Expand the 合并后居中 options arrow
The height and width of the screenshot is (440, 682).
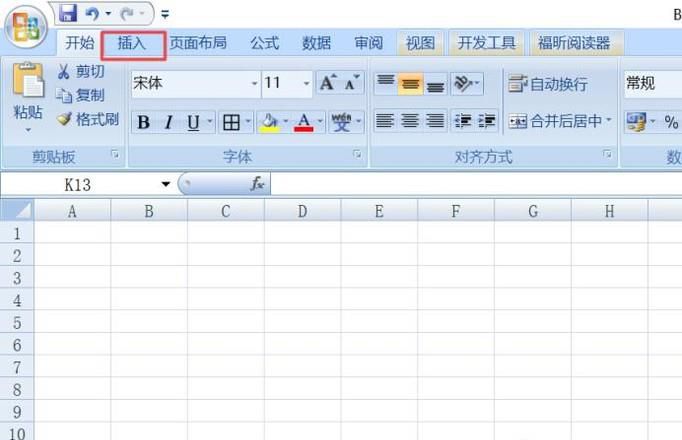pyautogui.click(x=608, y=120)
